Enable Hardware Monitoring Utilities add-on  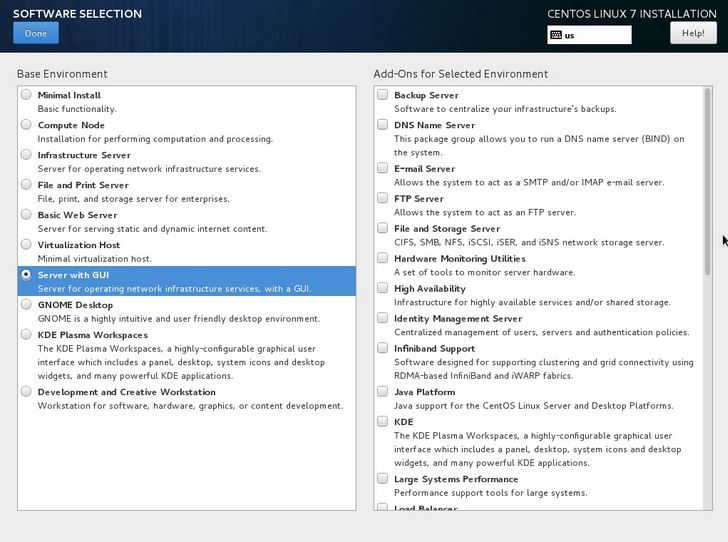click(x=383, y=258)
